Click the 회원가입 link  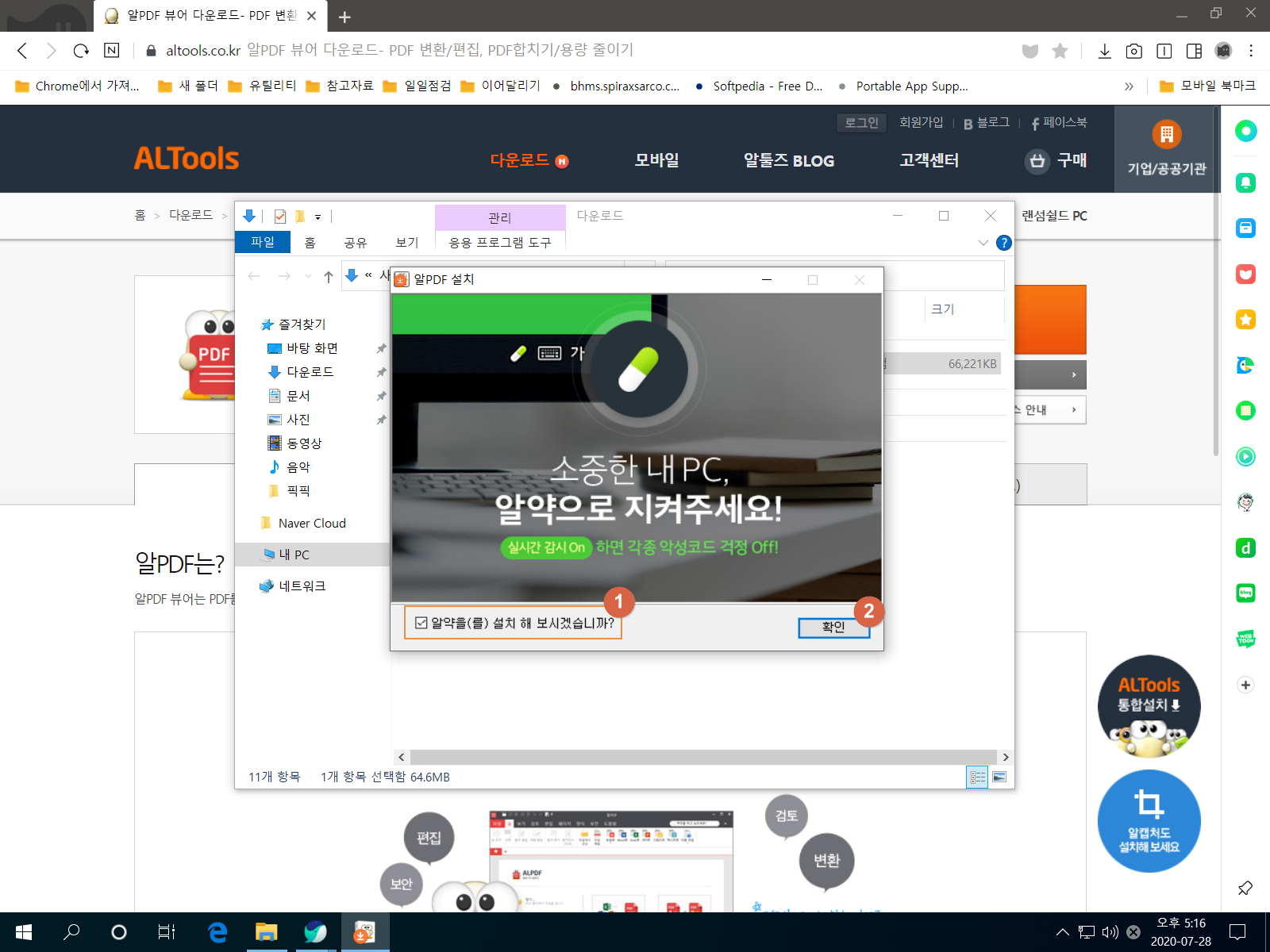(921, 122)
